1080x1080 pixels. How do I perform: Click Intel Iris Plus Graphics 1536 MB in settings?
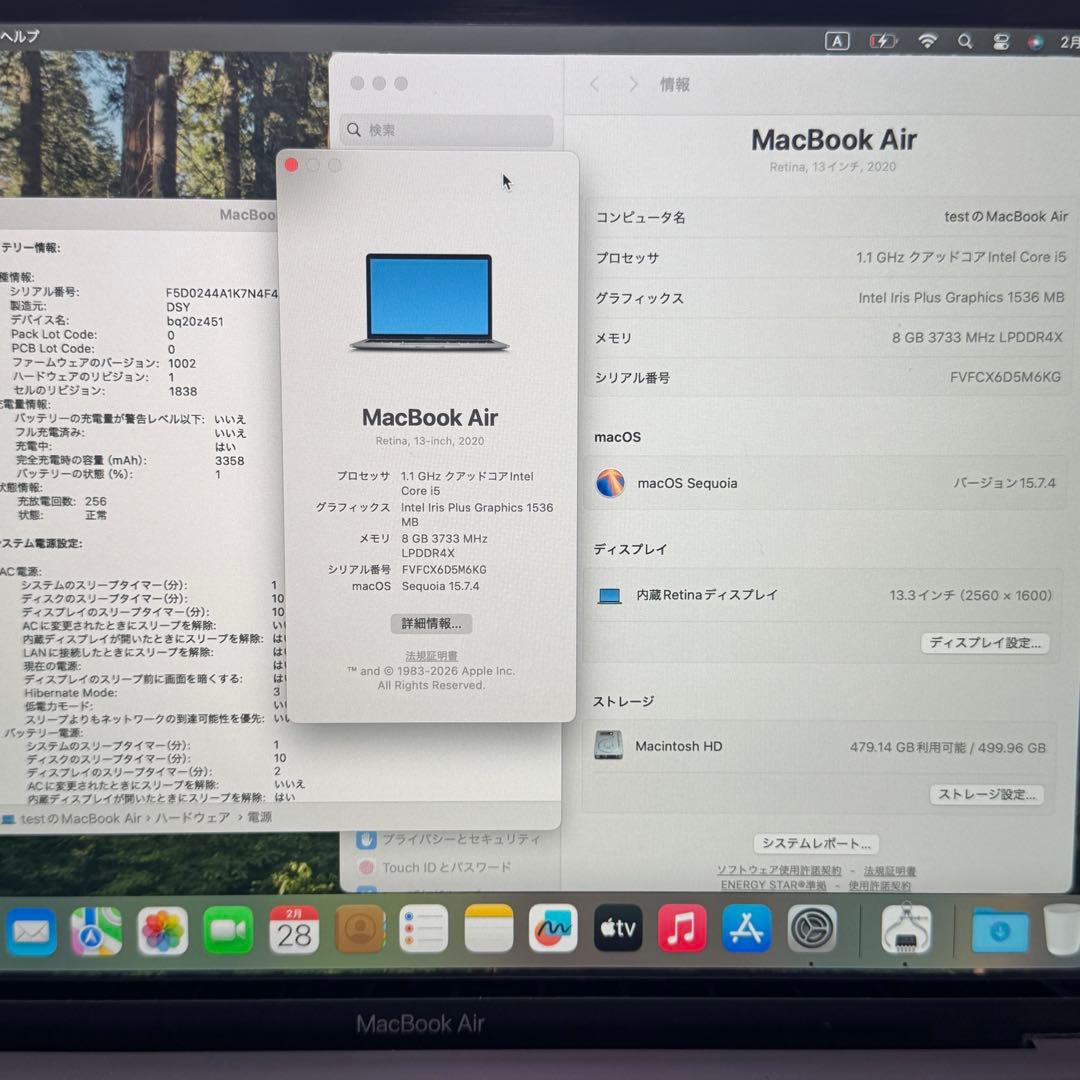pos(961,298)
